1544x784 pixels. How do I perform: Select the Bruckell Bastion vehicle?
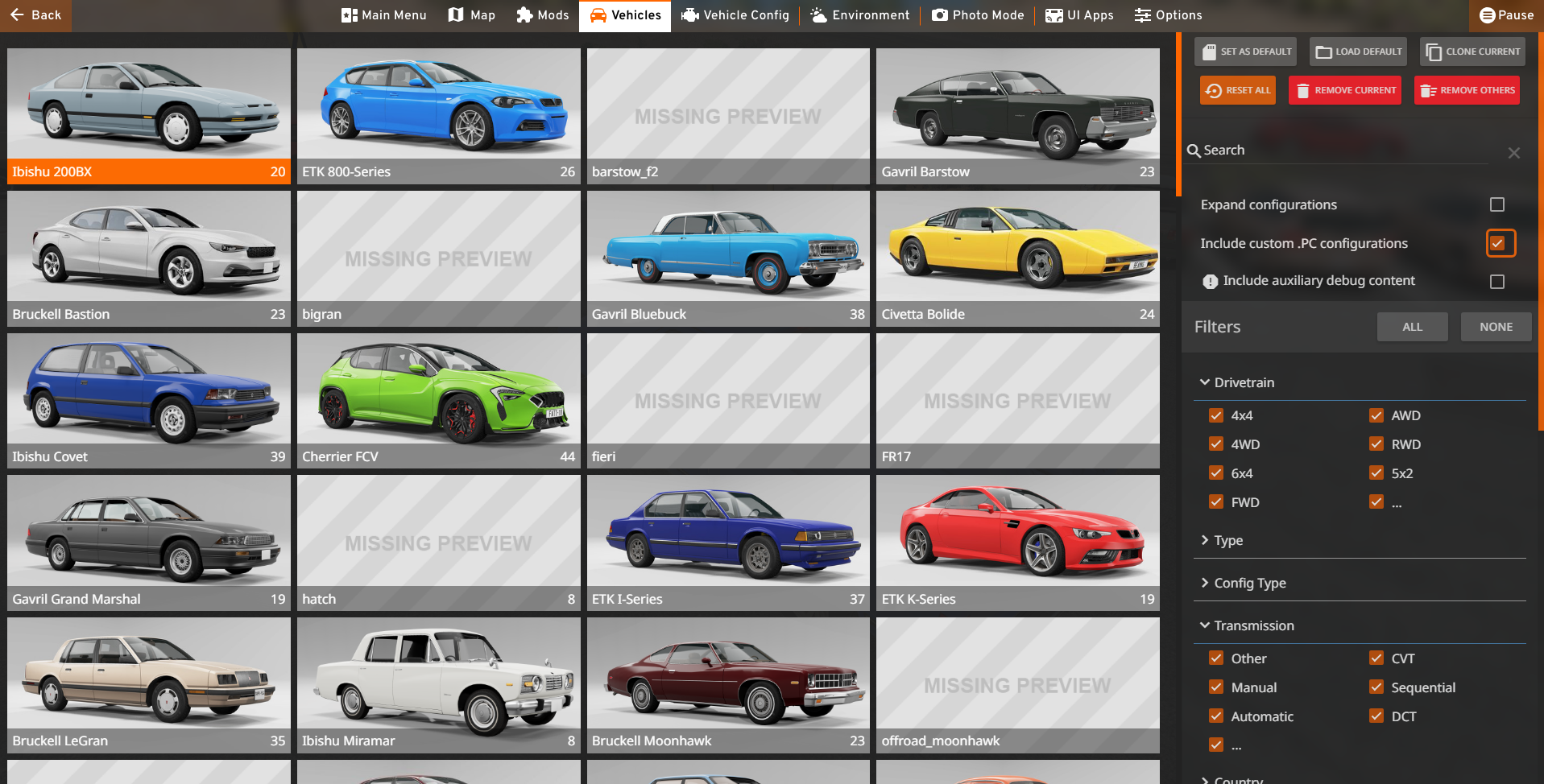[149, 258]
